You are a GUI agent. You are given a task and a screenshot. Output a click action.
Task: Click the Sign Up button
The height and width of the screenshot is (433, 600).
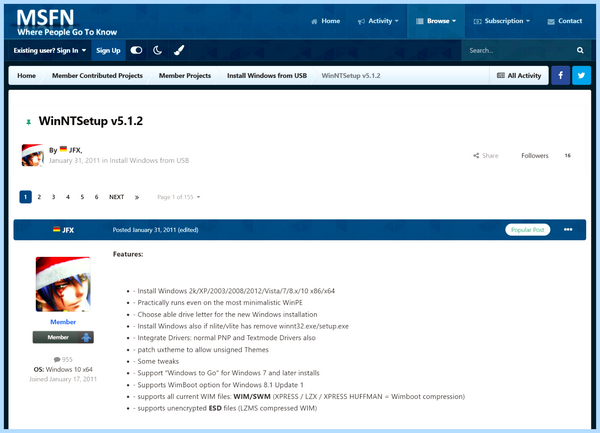click(108, 50)
